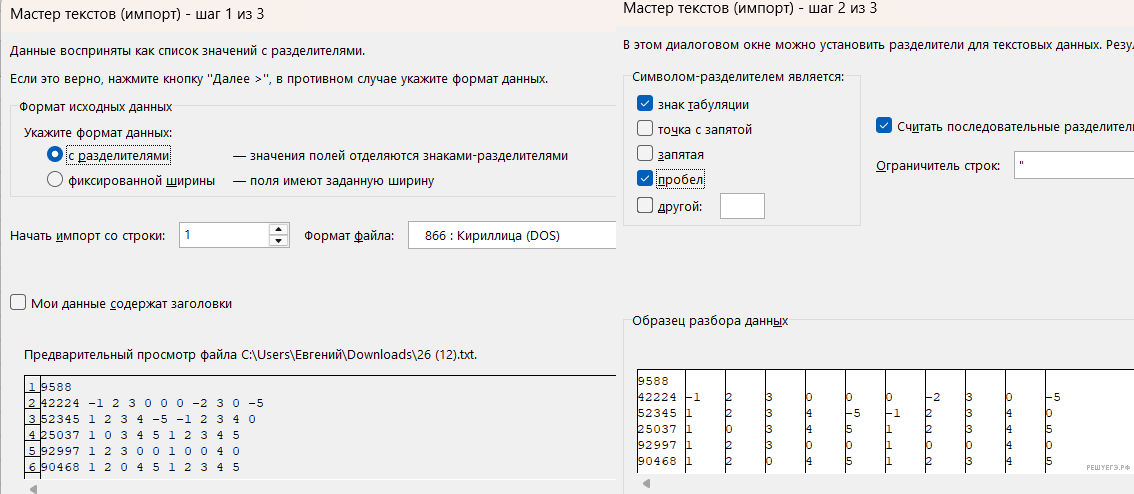Click the 42224 cell in data sample

tap(655, 396)
